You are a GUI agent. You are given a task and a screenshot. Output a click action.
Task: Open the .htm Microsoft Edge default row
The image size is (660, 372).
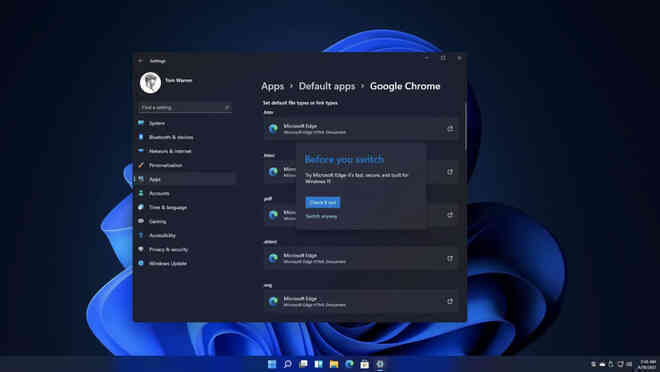pos(361,129)
